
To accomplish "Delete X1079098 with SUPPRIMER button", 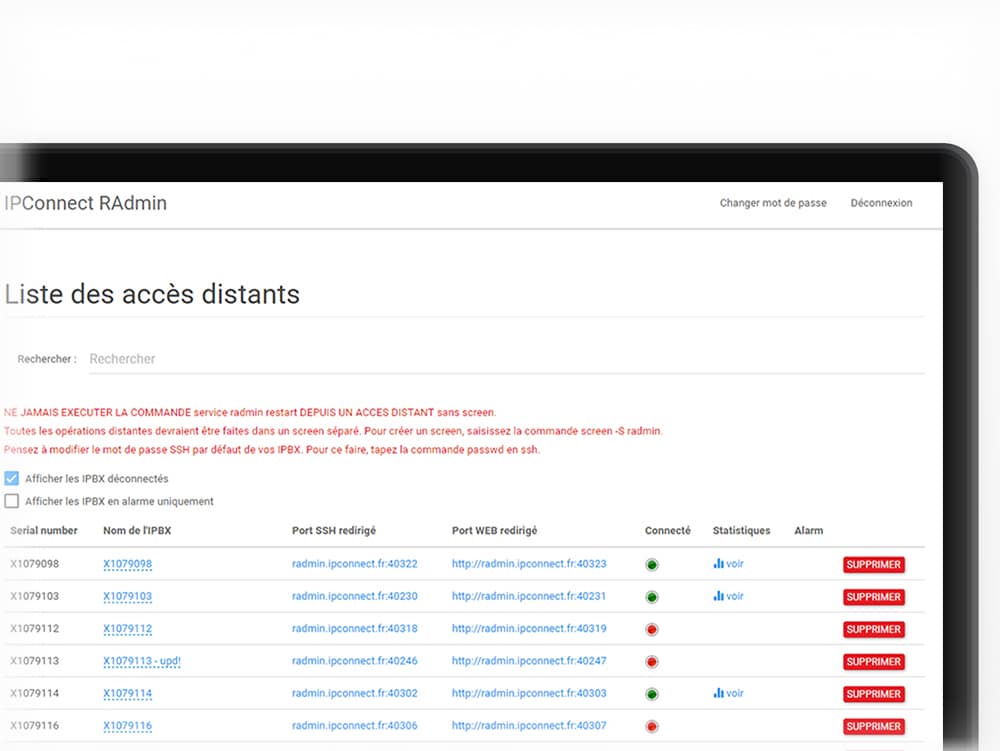I will click(x=874, y=565).
